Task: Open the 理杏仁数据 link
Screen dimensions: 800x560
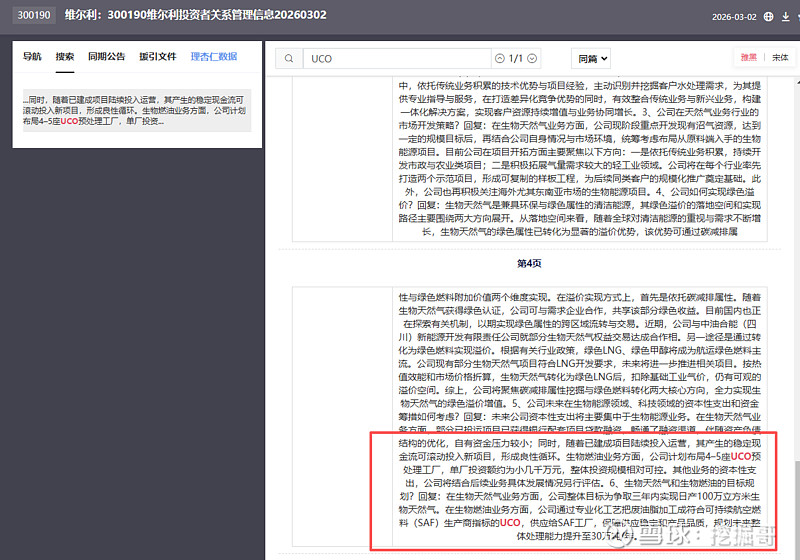Action: point(214,56)
